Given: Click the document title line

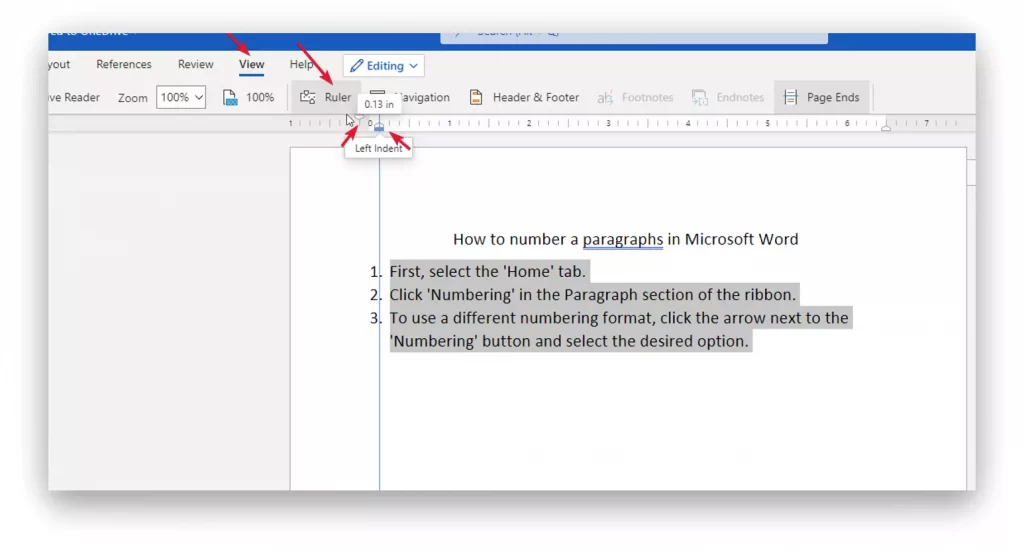Looking at the screenshot, I should tap(626, 239).
